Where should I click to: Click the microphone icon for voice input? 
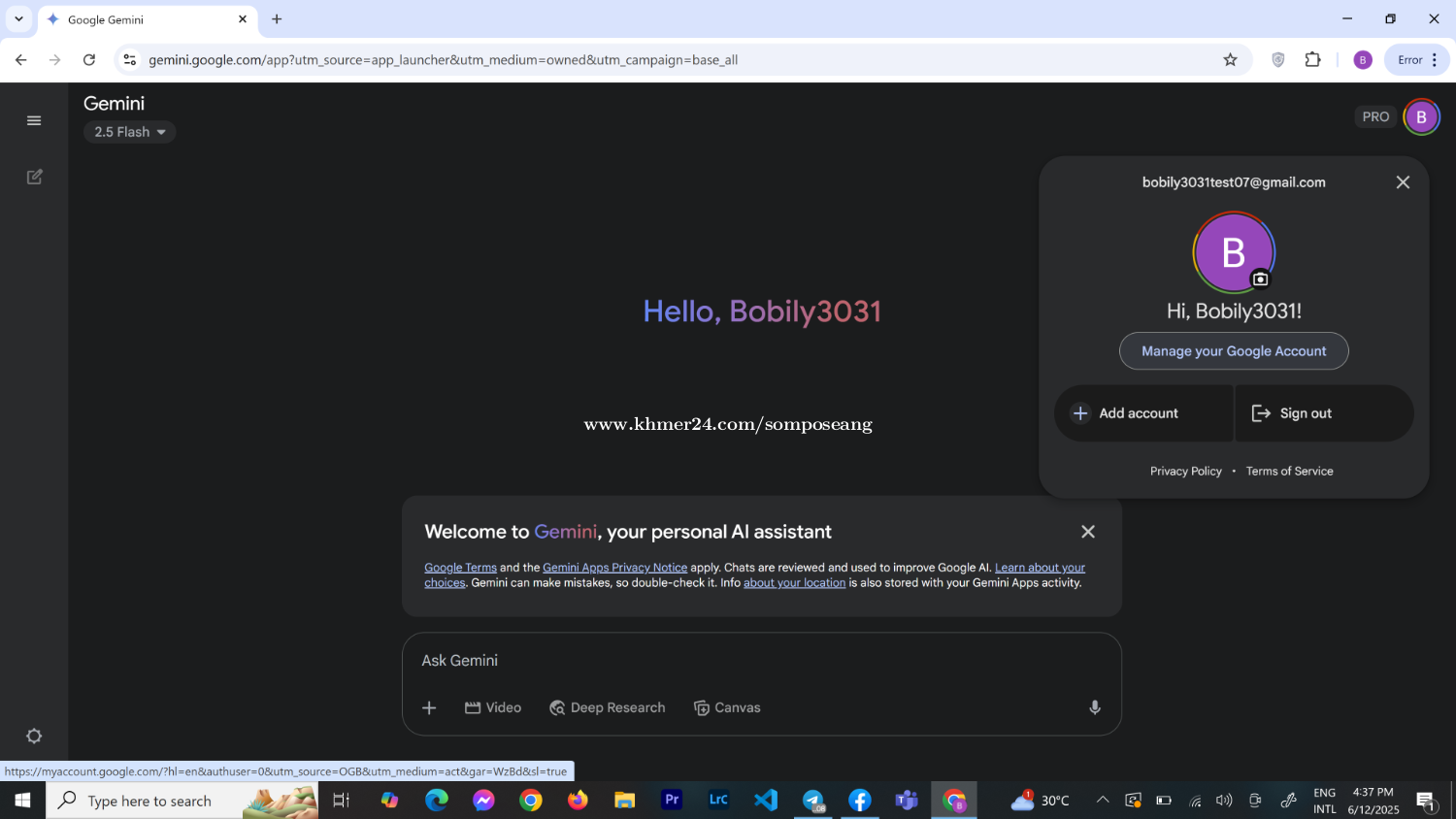tap(1094, 708)
